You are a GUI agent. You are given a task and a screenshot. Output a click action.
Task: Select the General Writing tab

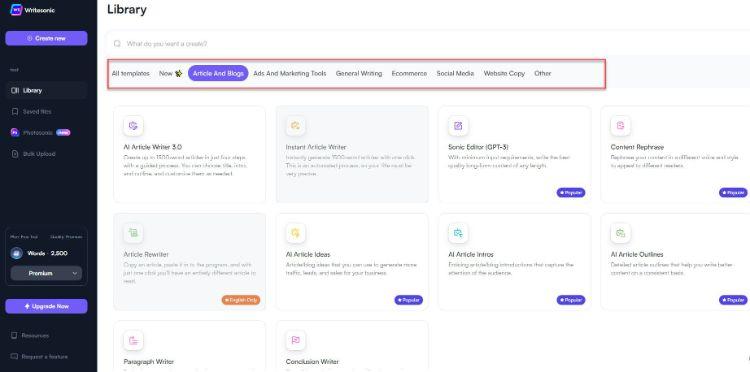tap(359, 73)
